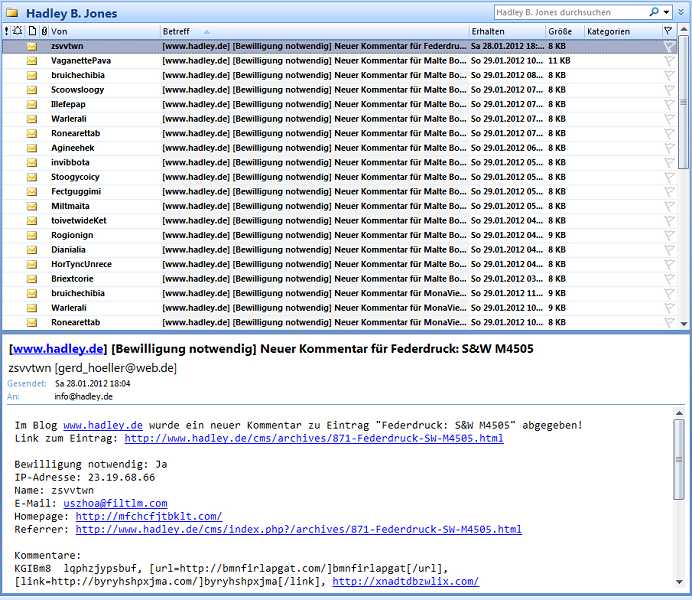The width and height of the screenshot is (692, 600).
Task: Click the importance column header icon
Action: [6, 32]
